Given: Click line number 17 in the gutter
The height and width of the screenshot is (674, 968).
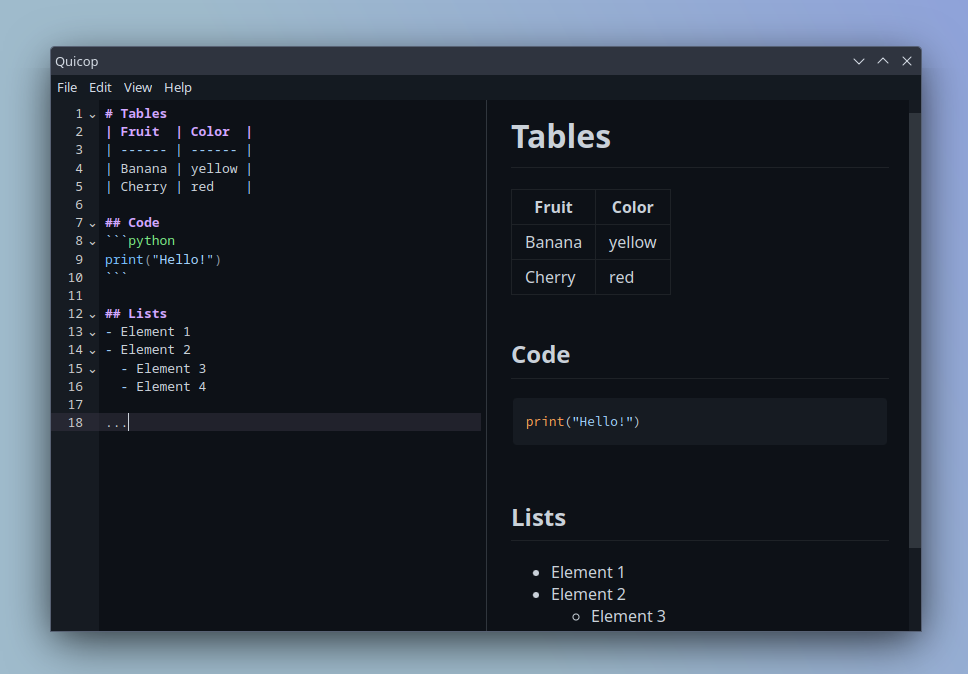Looking at the screenshot, I should 75,404.
